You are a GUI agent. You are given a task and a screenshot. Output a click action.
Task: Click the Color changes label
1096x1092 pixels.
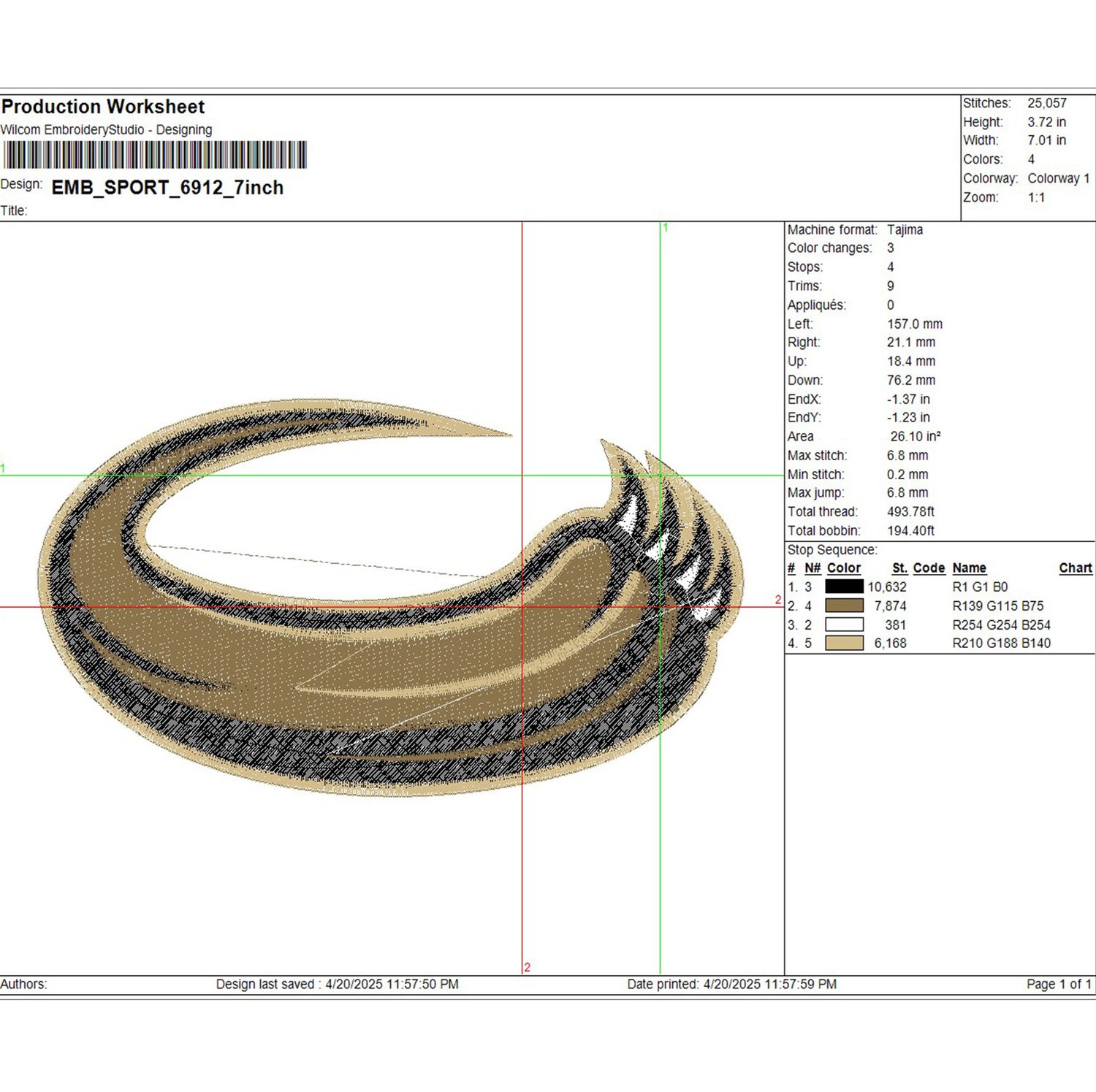[829, 248]
